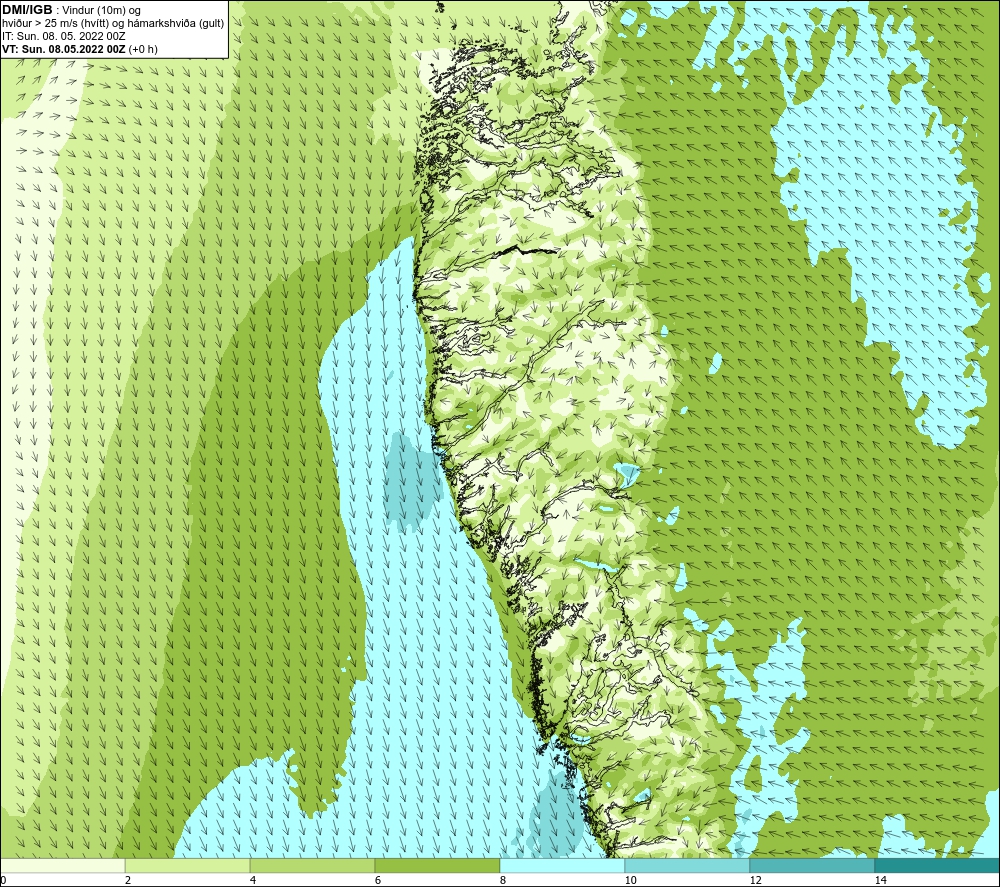Click the 2-4 m/s light green swatch

[188, 866]
